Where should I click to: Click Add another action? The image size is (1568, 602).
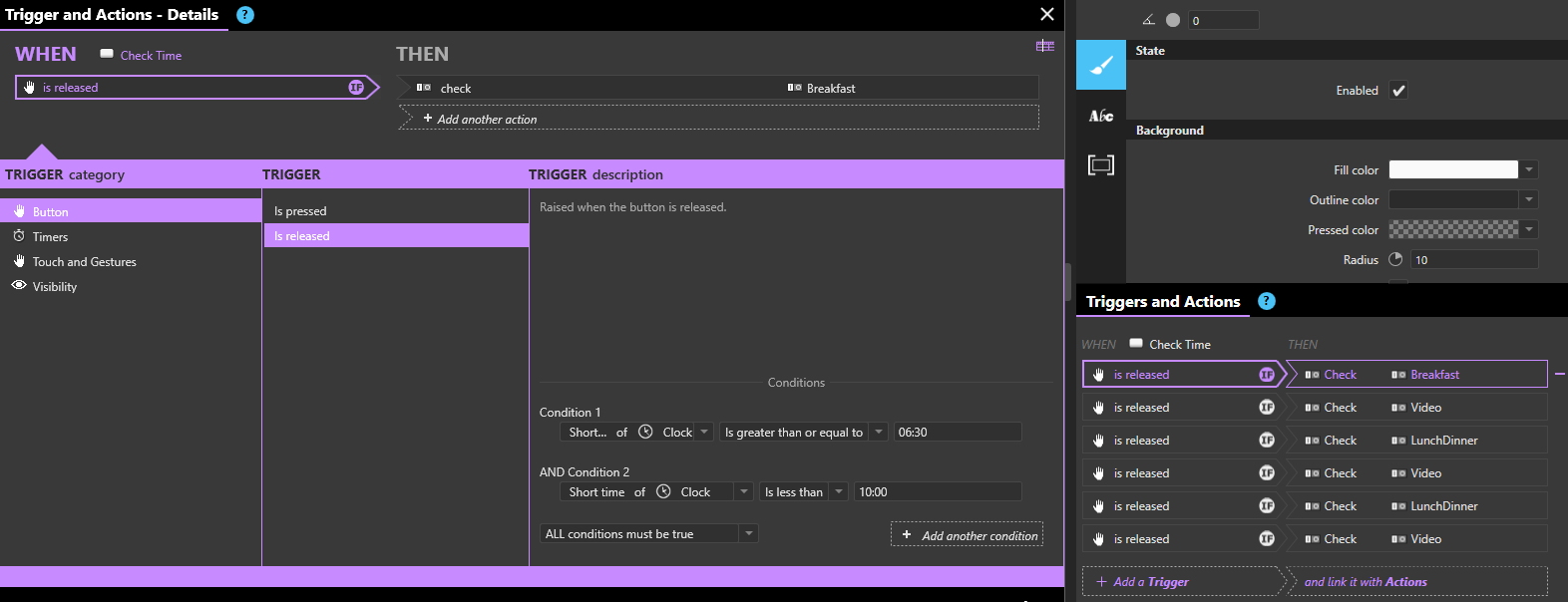718,119
